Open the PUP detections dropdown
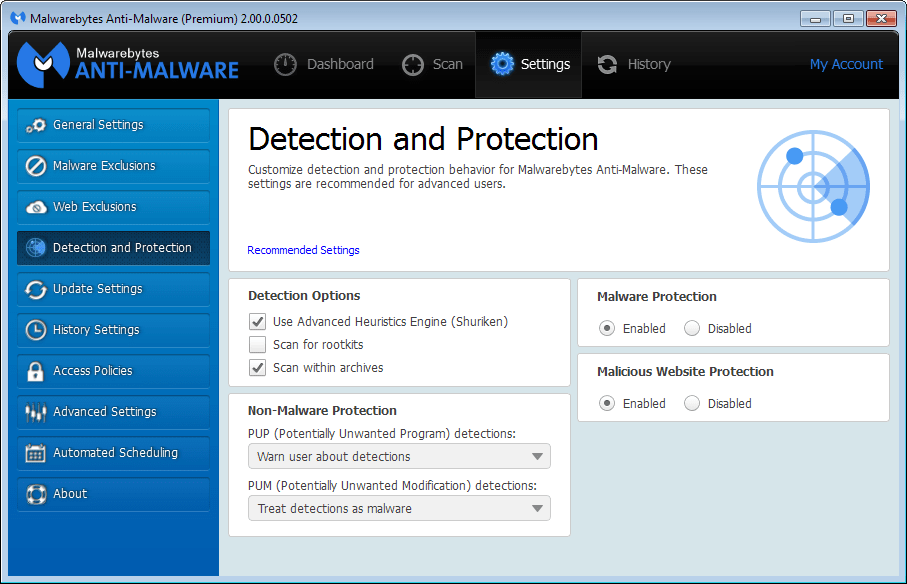 coord(399,456)
